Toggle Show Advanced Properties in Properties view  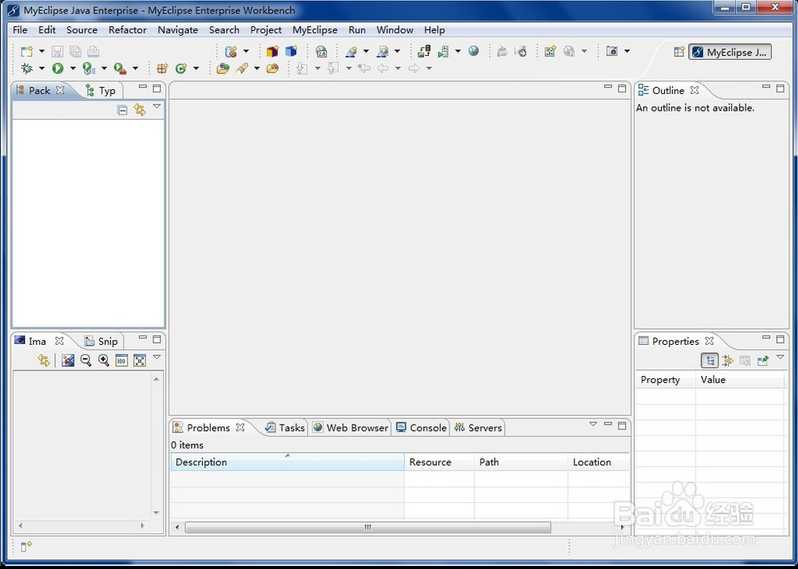click(x=728, y=361)
